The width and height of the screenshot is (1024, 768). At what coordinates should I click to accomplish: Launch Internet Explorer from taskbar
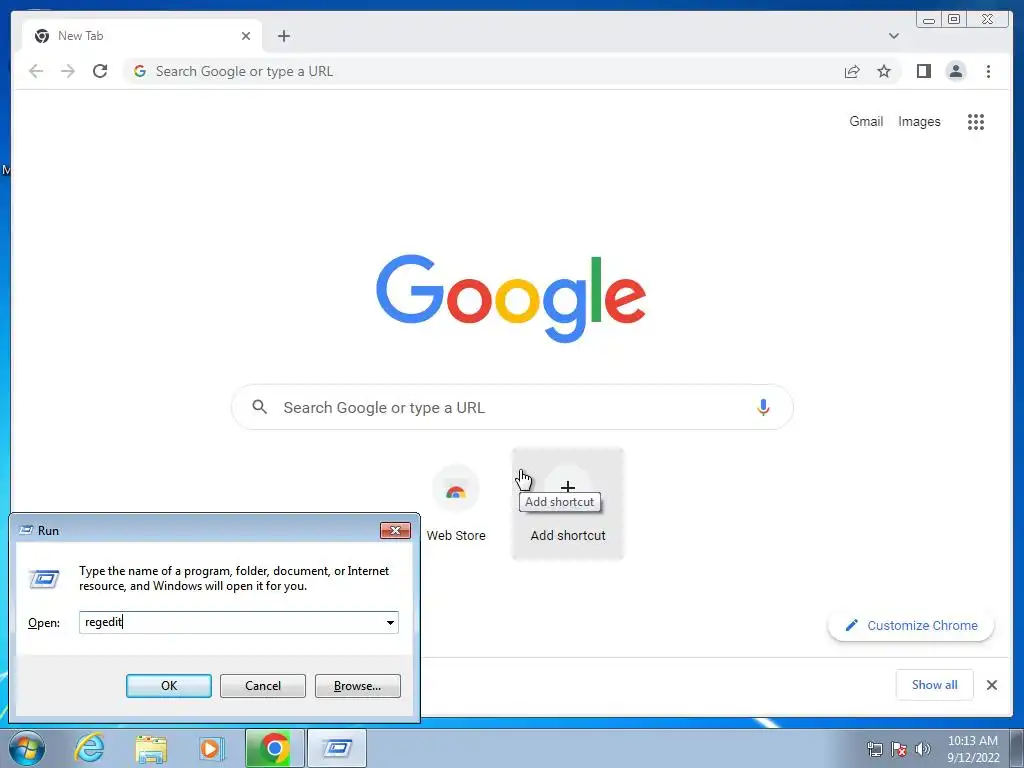tap(89, 748)
